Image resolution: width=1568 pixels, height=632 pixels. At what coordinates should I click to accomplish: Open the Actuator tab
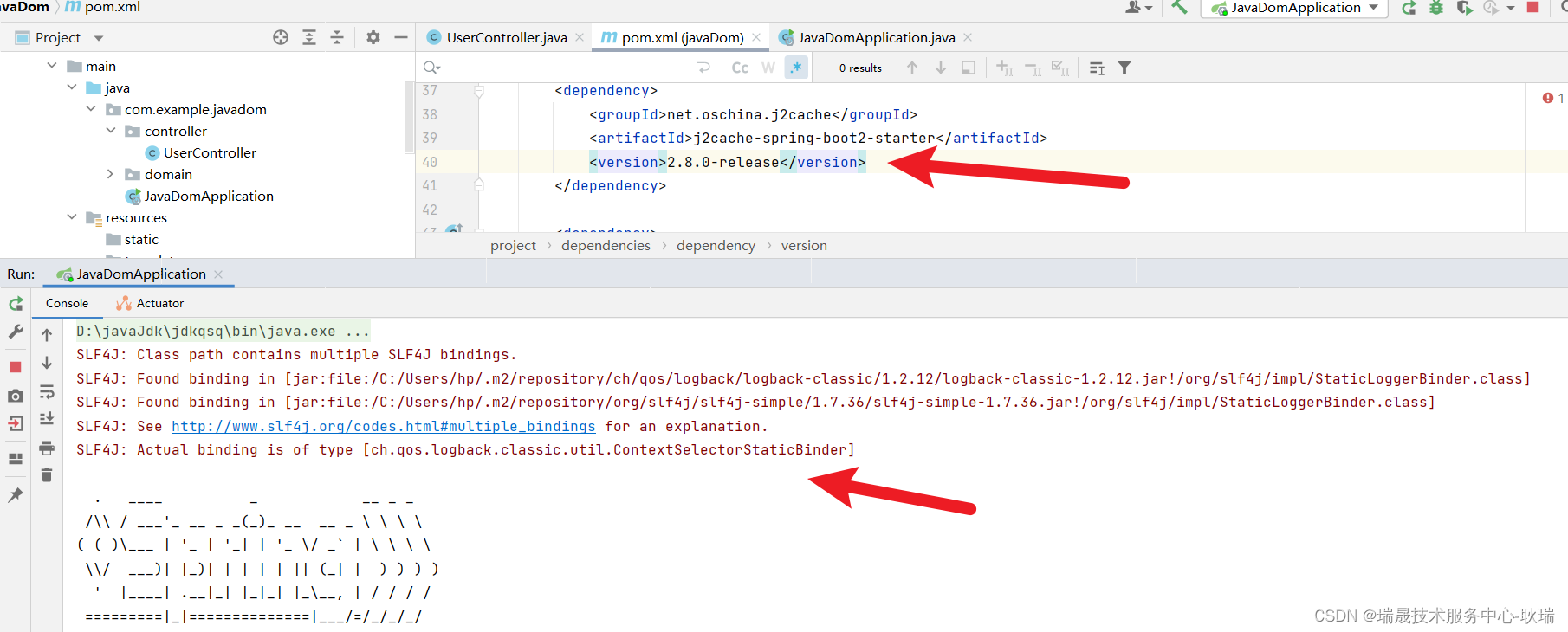point(150,303)
